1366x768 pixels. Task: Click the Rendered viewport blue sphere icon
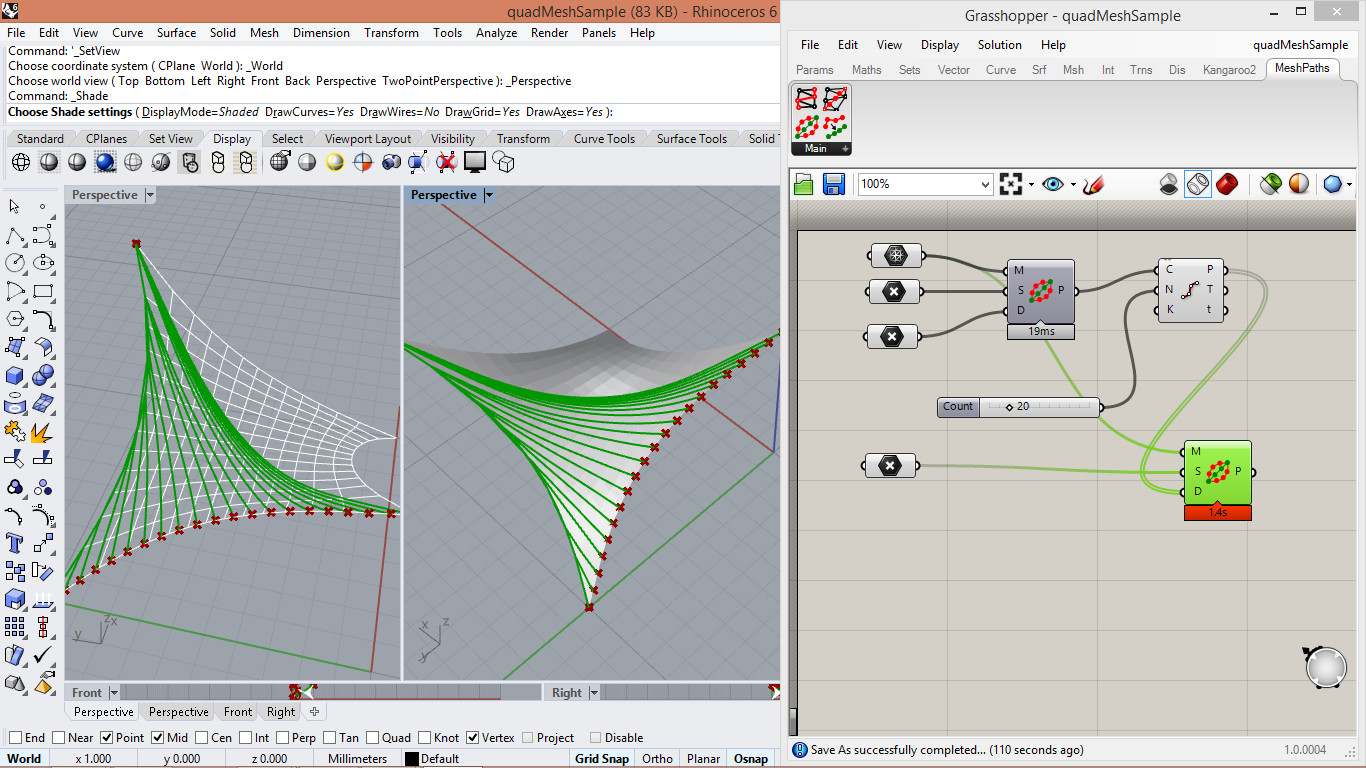[105, 162]
